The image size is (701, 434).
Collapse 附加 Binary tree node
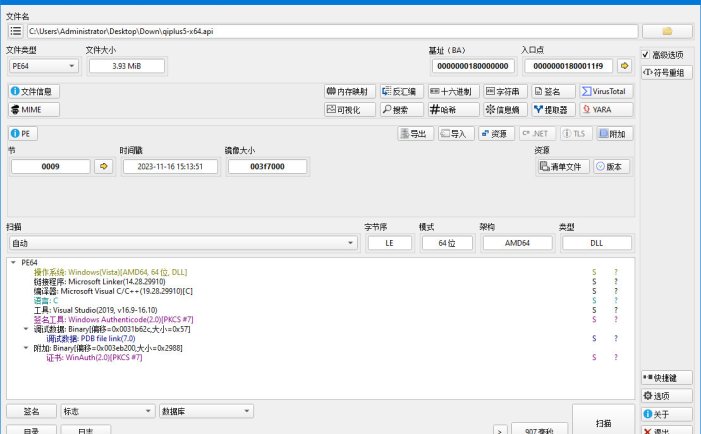tap(25, 348)
